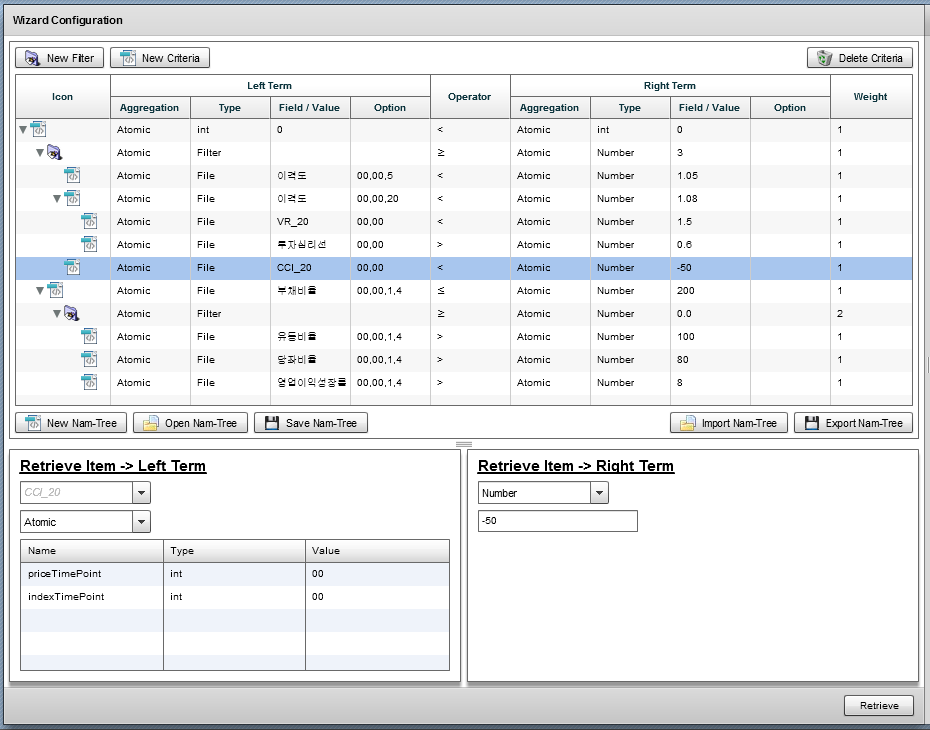
Task: Click the Import Nam-Tree folder icon
Action: [687, 423]
